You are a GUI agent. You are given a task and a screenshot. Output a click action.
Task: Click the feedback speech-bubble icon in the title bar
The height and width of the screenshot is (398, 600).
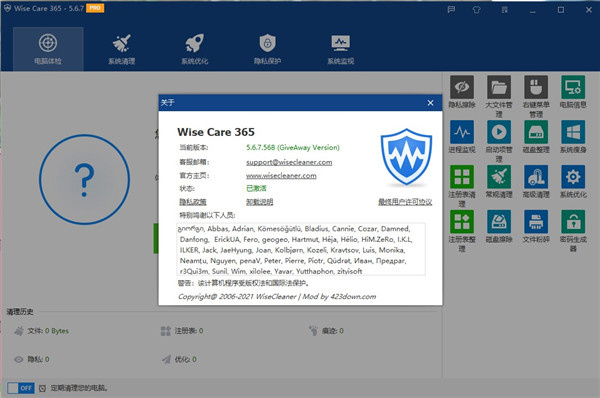click(451, 10)
